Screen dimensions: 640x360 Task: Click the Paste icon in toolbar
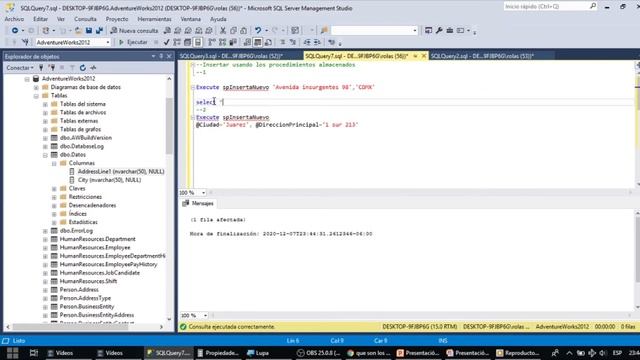tap(243, 31)
